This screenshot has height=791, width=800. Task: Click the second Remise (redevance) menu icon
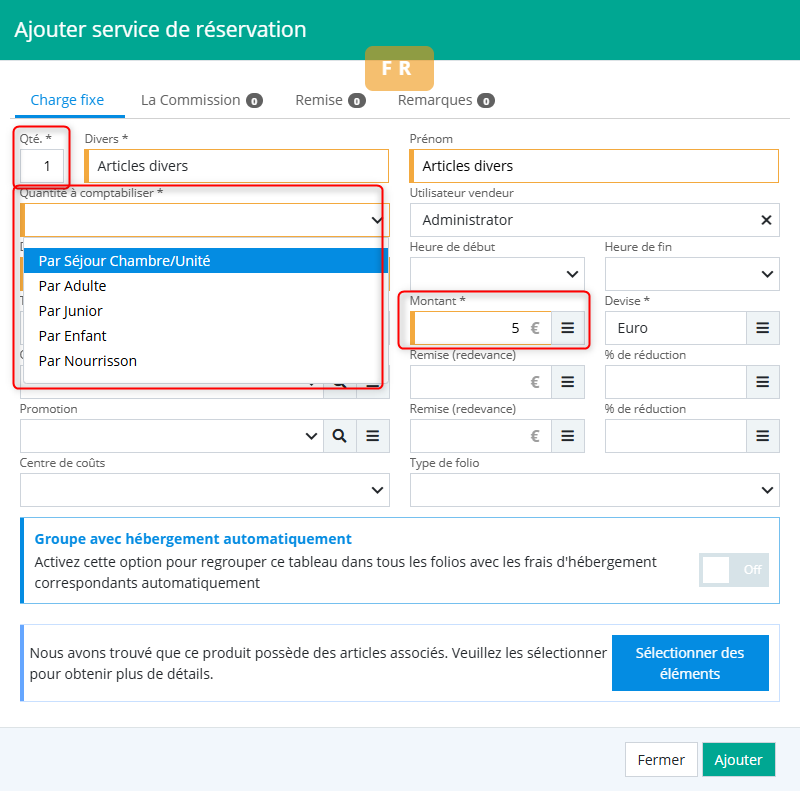pos(567,436)
